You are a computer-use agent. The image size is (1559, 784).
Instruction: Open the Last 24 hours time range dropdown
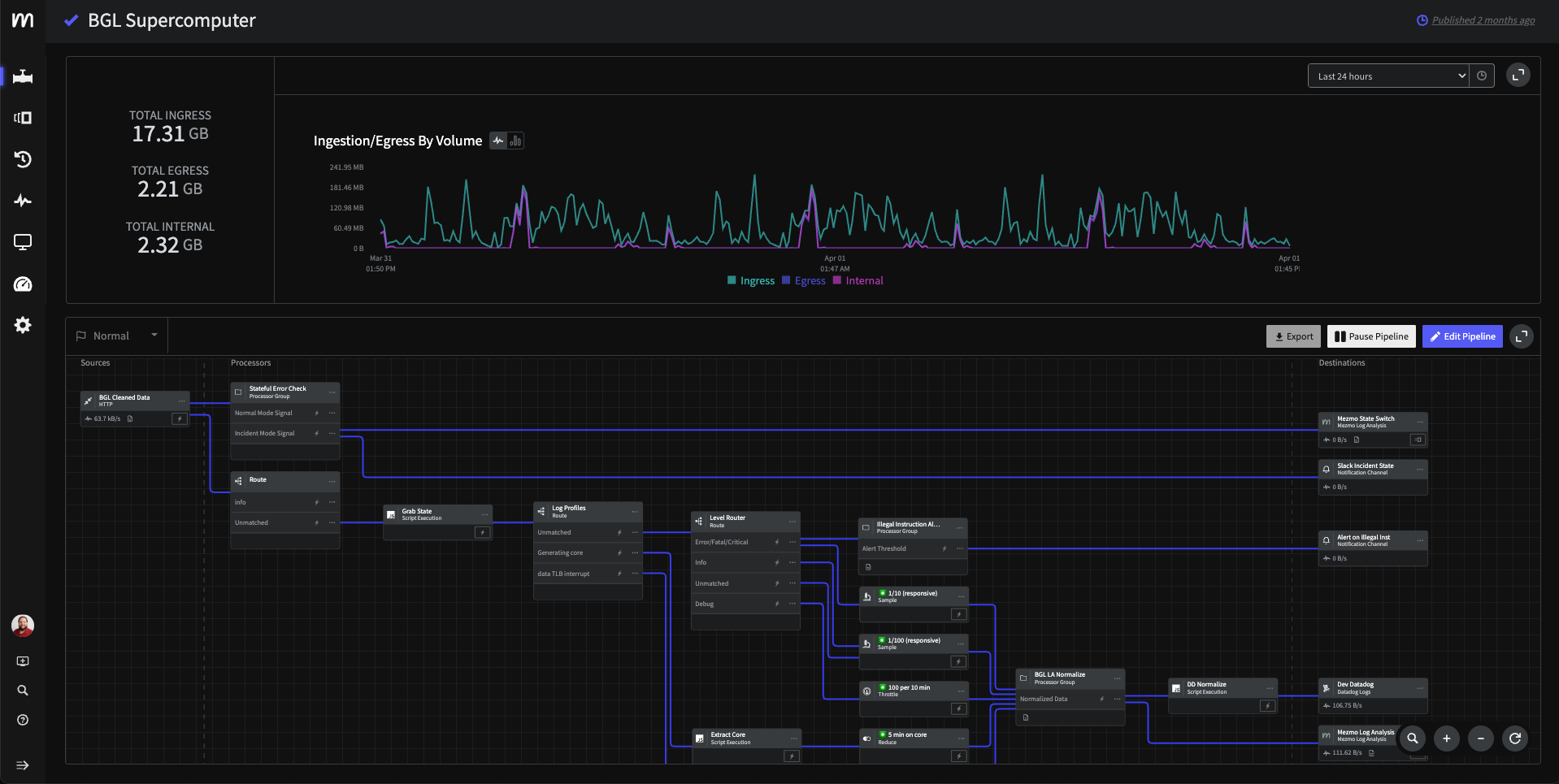pos(1388,76)
